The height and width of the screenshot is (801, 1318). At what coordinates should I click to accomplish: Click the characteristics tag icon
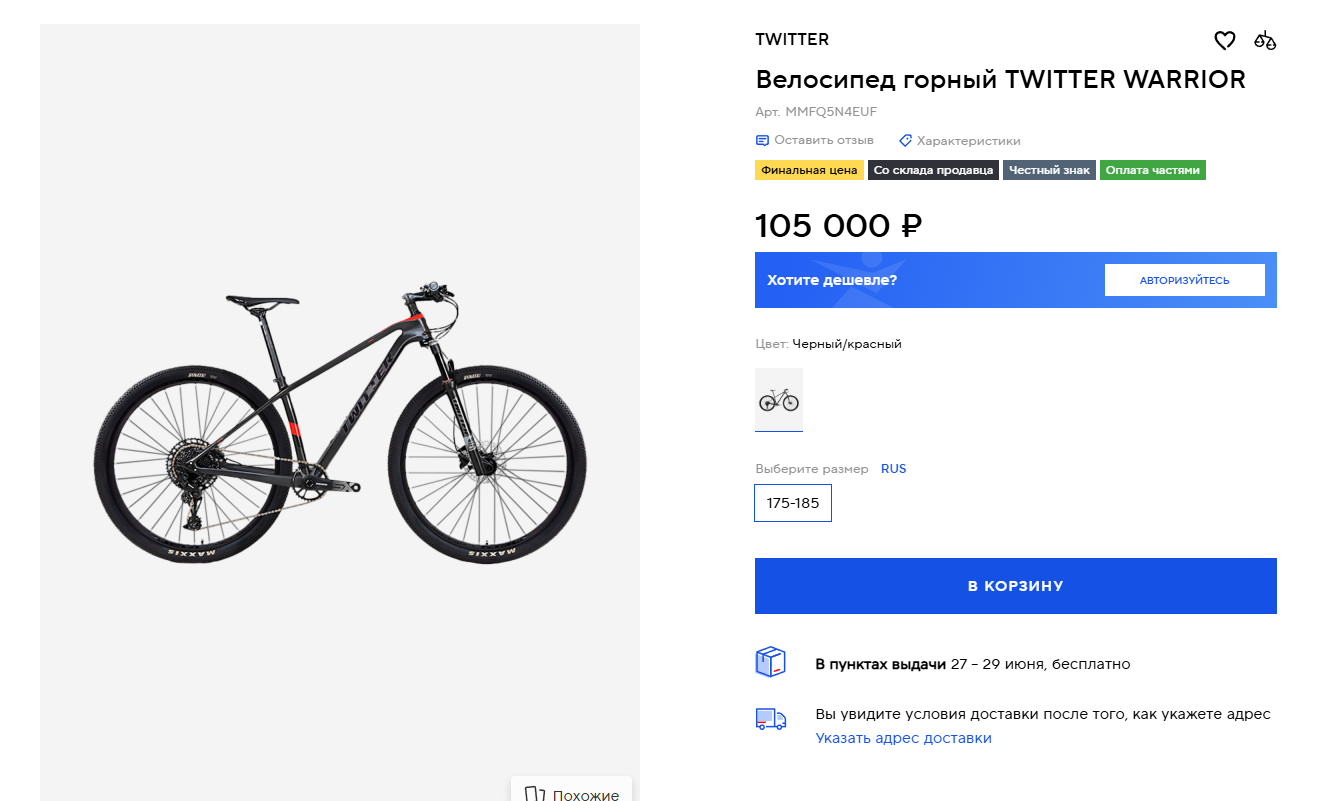[x=906, y=141]
